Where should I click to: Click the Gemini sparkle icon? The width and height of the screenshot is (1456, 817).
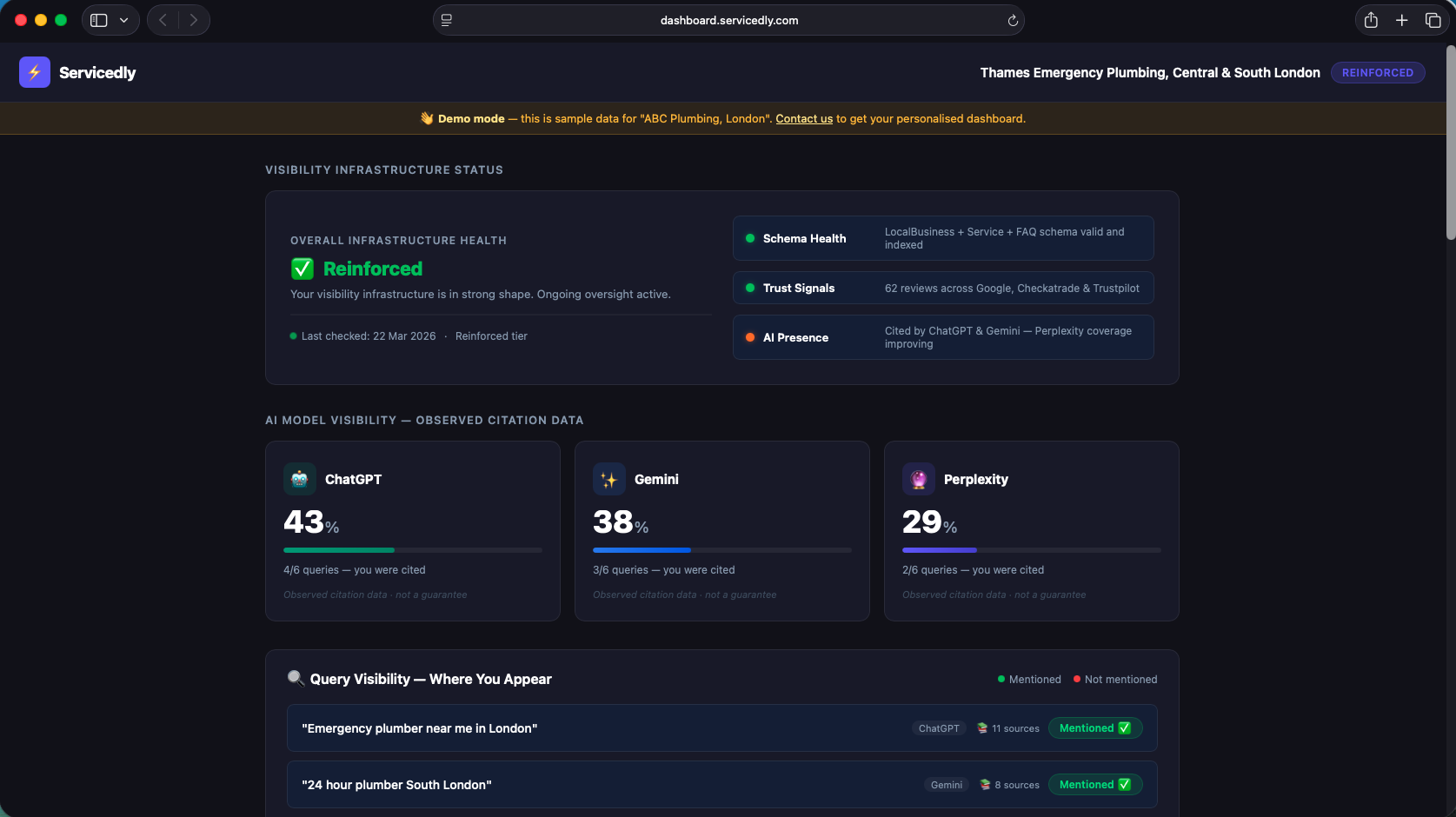click(608, 478)
